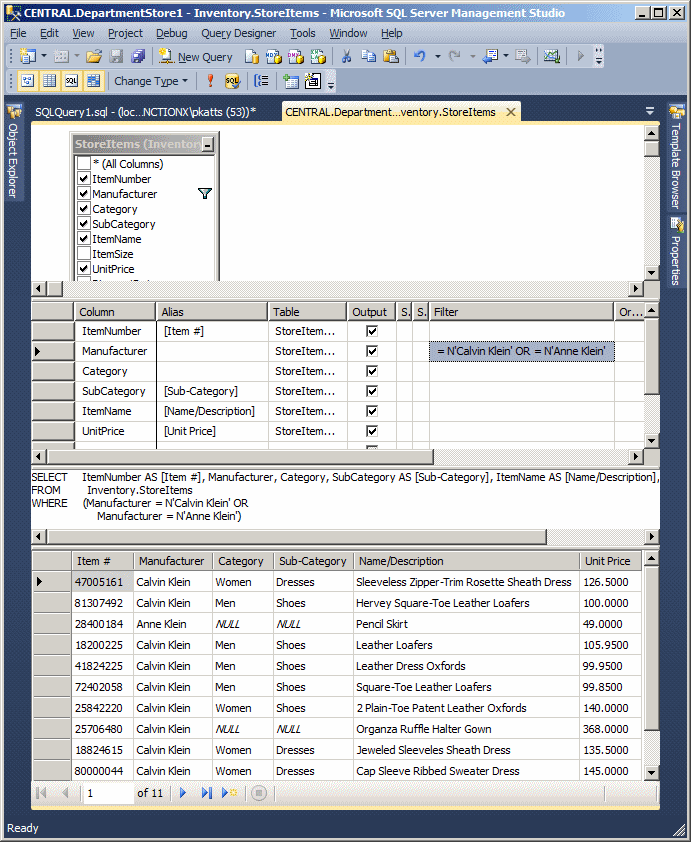This screenshot has height=842, width=691.
Task: Open the Query Designer menu
Action: [238, 33]
